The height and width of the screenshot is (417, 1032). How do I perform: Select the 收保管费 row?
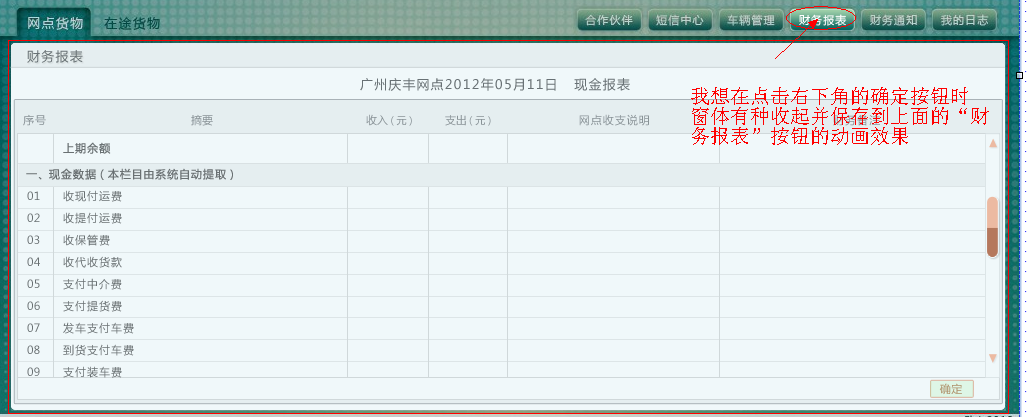502,241
